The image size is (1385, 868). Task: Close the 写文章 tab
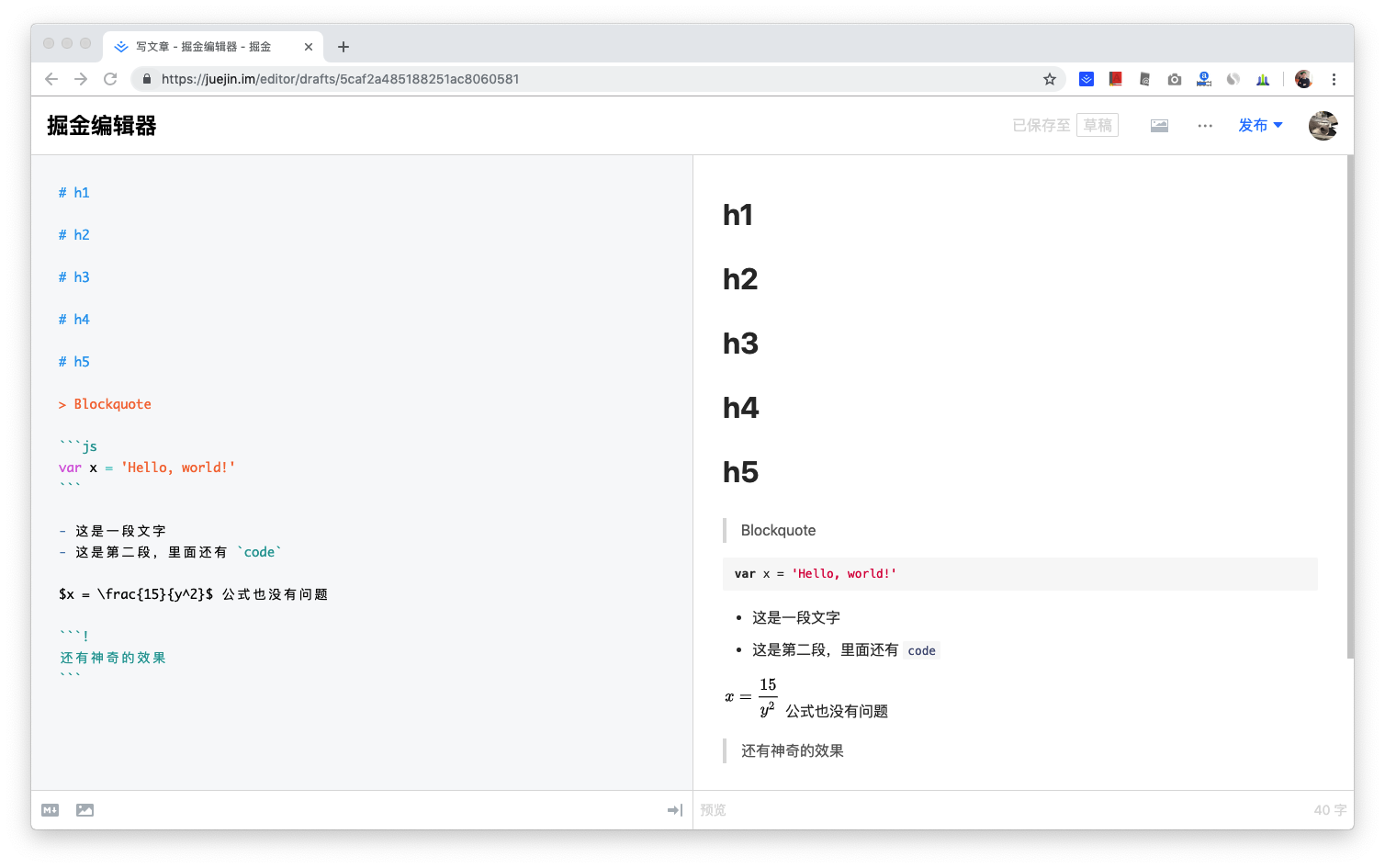click(x=309, y=47)
